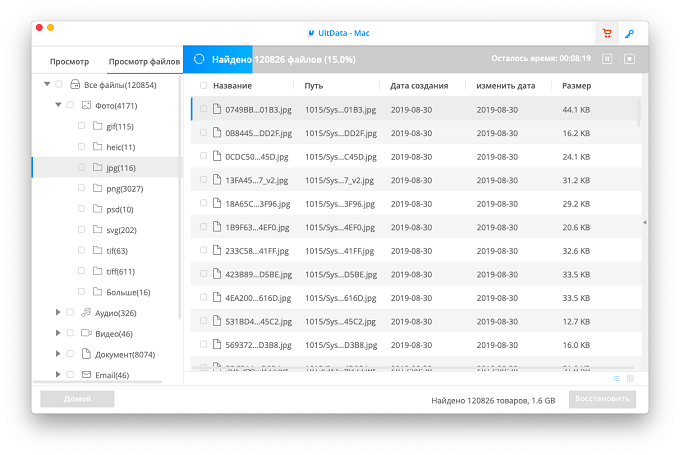
Task: Click the scan progress bar
Action: point(415,59)
